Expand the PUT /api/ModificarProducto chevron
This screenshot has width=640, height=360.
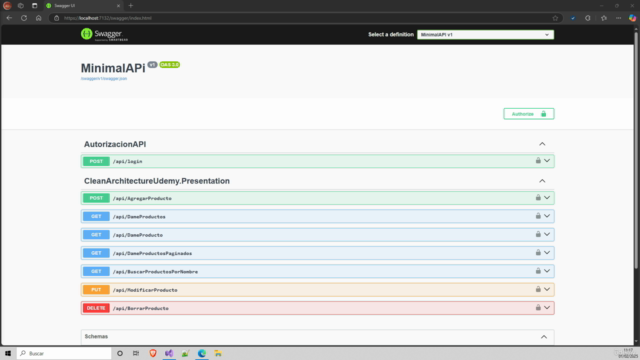click(x=547, y=289)
